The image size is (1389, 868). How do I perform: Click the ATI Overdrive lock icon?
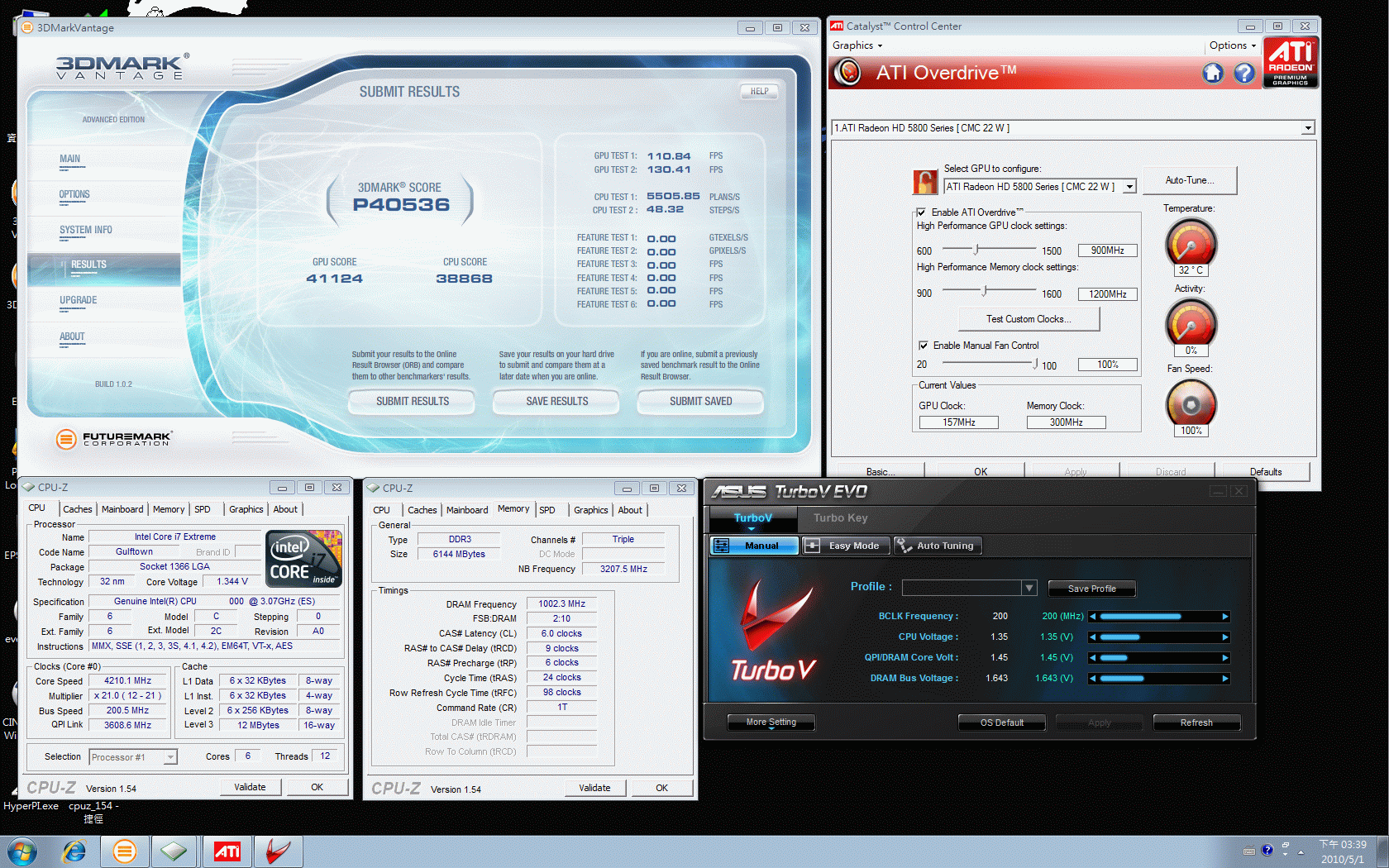[925, 182]
